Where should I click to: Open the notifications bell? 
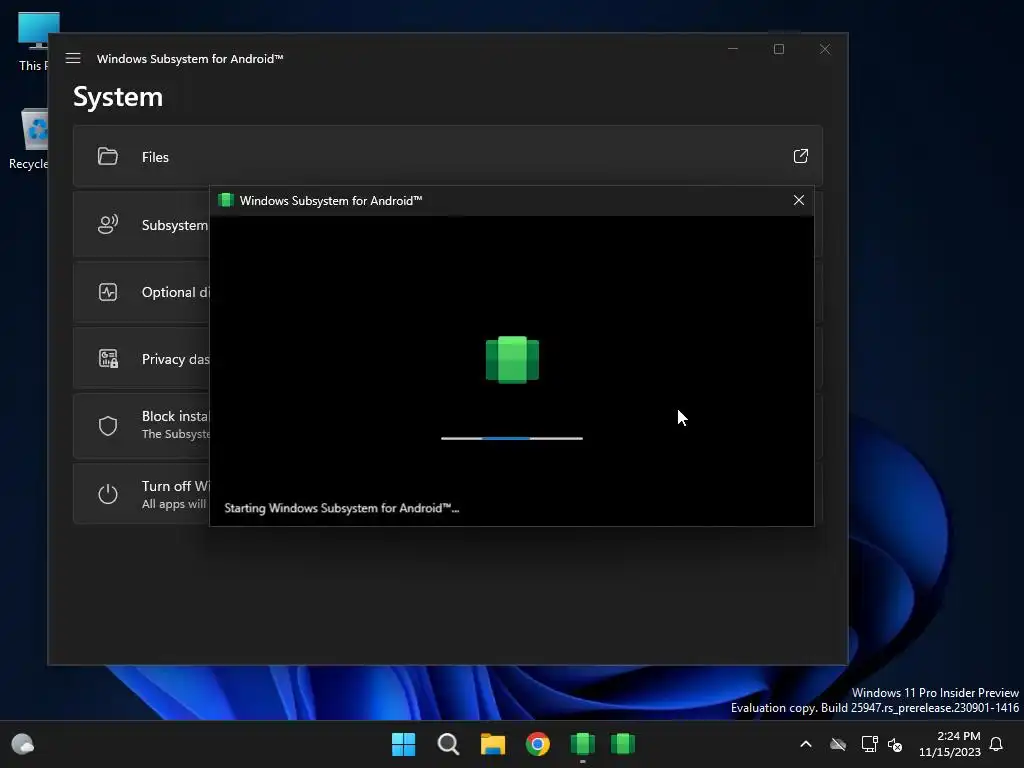point(996,744)
